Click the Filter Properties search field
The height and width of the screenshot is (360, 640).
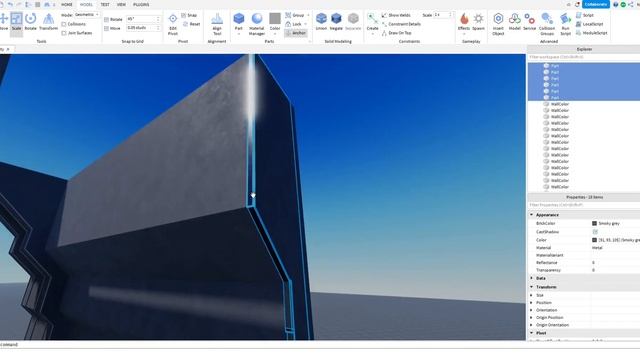584,205
